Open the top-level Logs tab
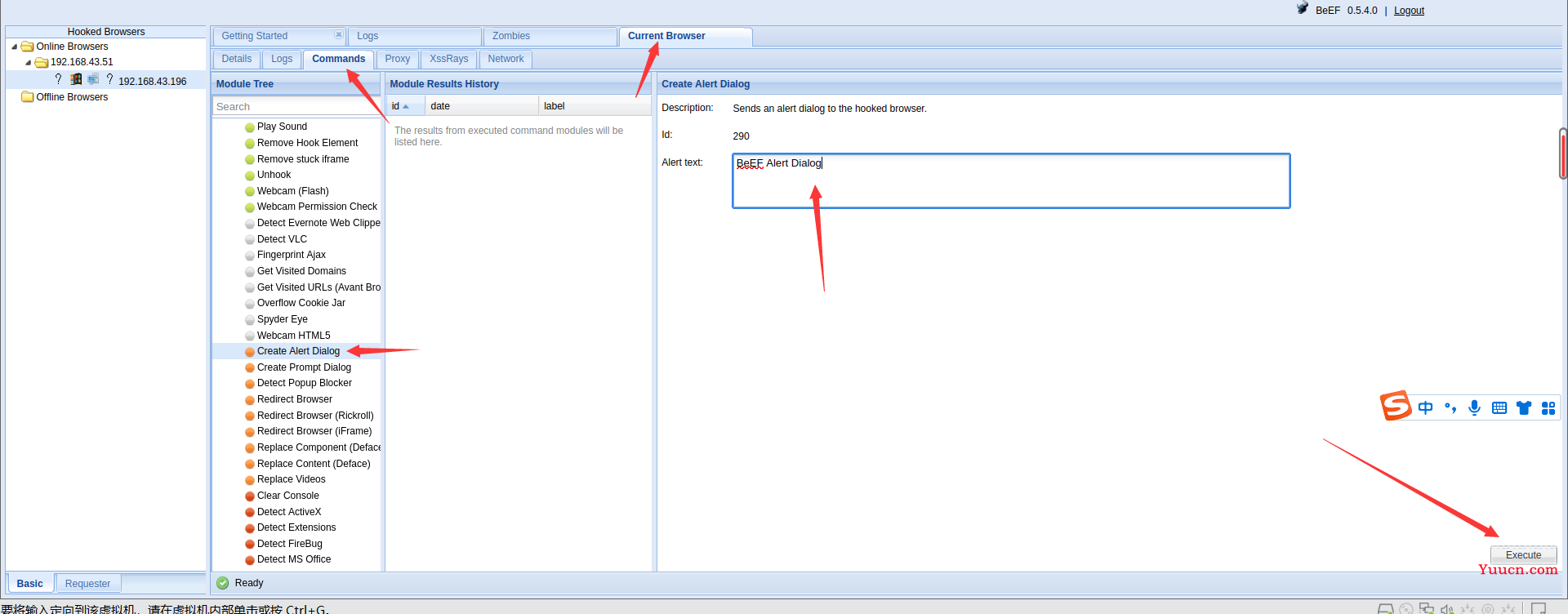The width and height of the screenshot is (1568, 614). (415, 36)
